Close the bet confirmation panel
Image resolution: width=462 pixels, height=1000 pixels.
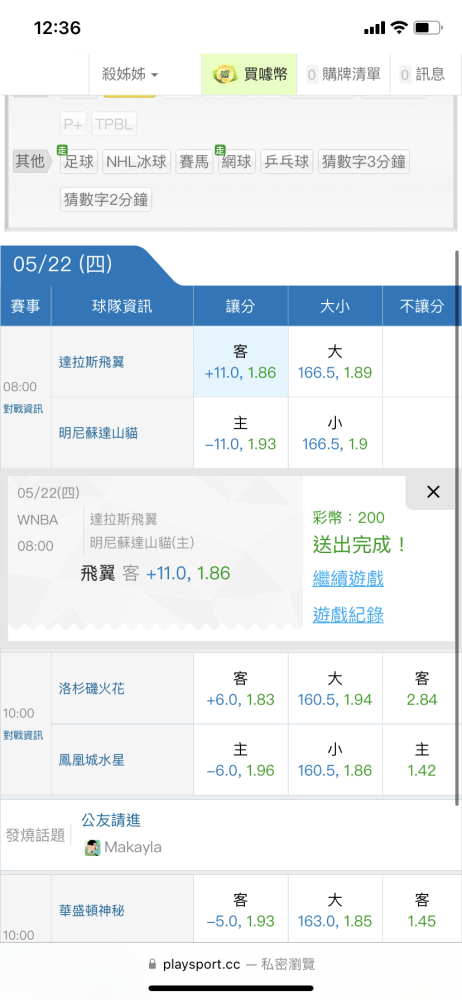coord(433,492)
